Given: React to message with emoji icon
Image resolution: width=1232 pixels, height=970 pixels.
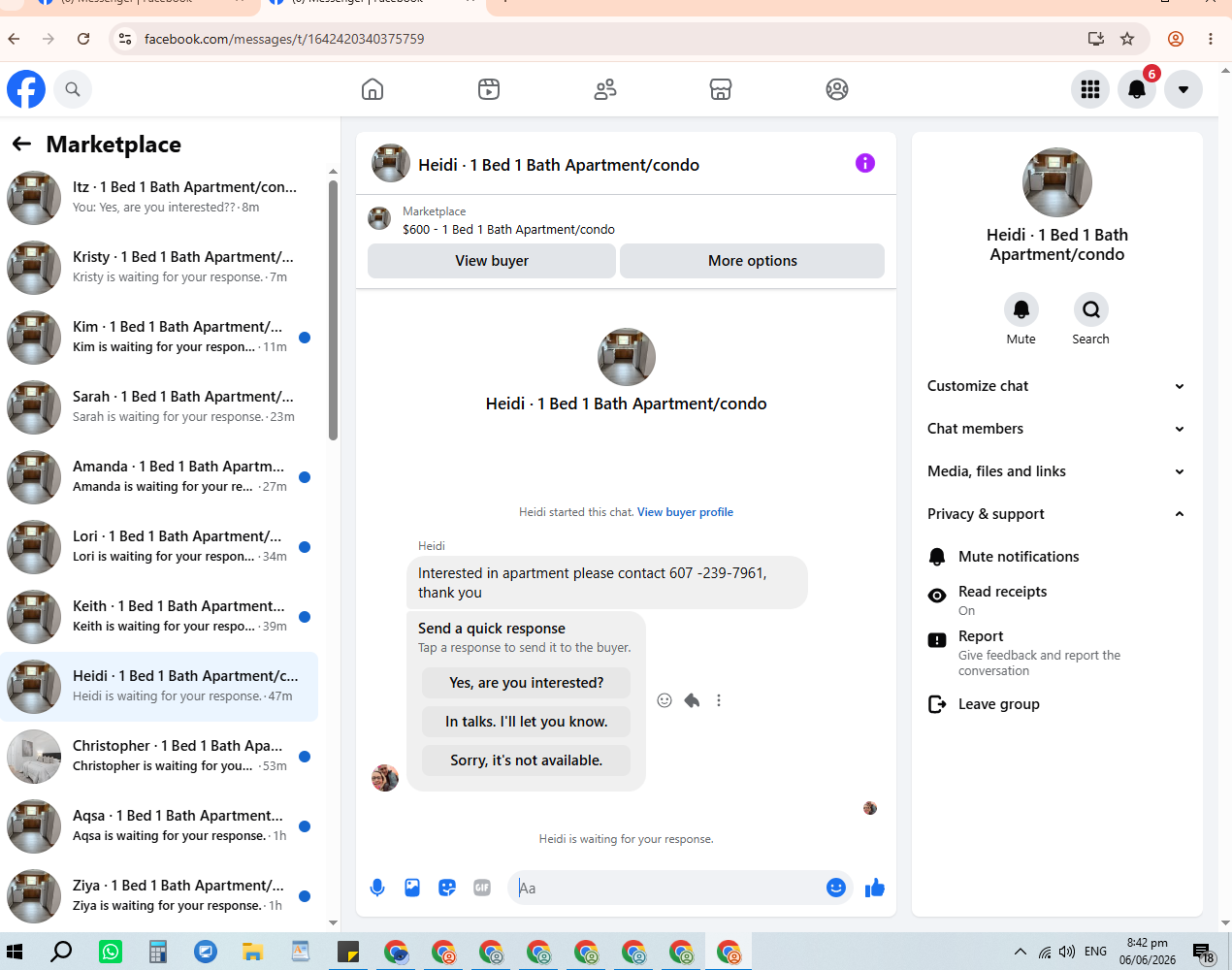Looking at the screenshot, I should click(665, 700).
